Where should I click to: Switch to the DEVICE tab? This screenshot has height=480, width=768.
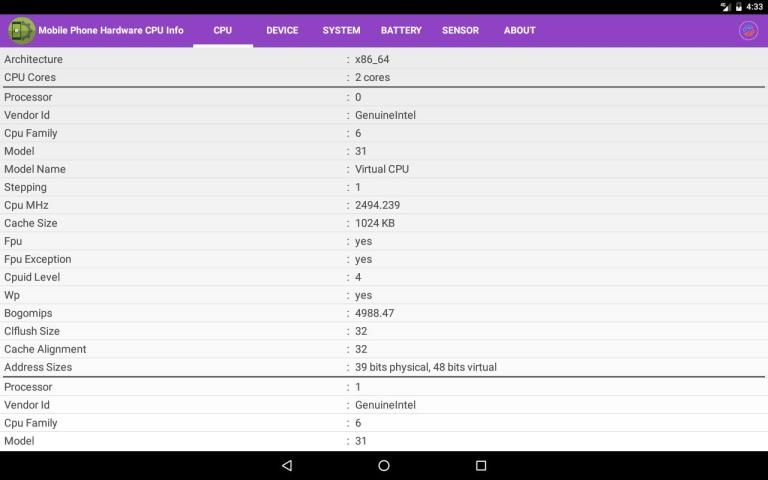[282, 30]
